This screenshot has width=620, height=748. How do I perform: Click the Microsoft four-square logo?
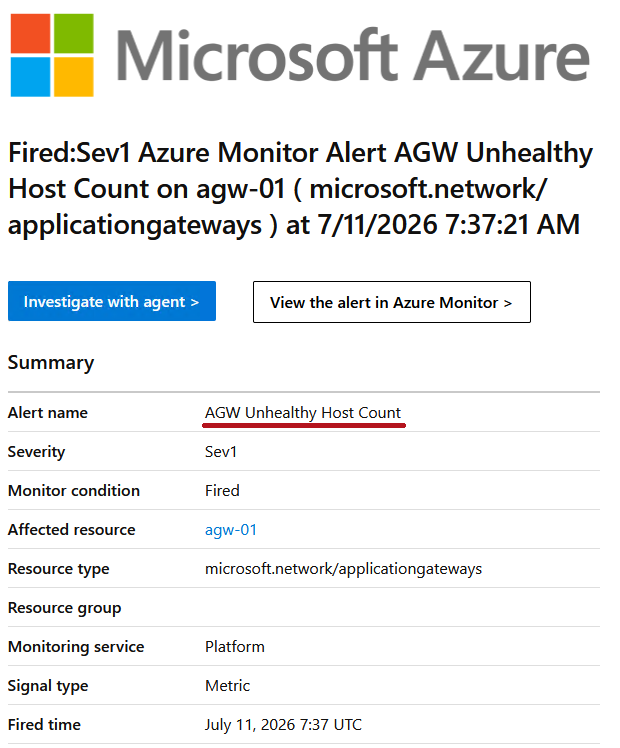pyautogui.click(x=52, y=55)
